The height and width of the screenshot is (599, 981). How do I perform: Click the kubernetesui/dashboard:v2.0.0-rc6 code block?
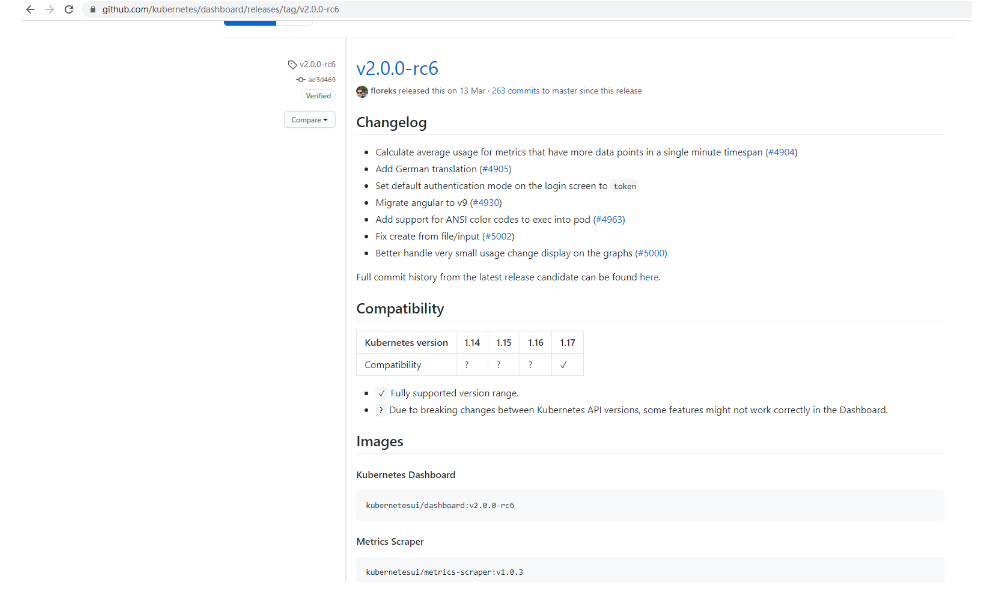(650, 505)
